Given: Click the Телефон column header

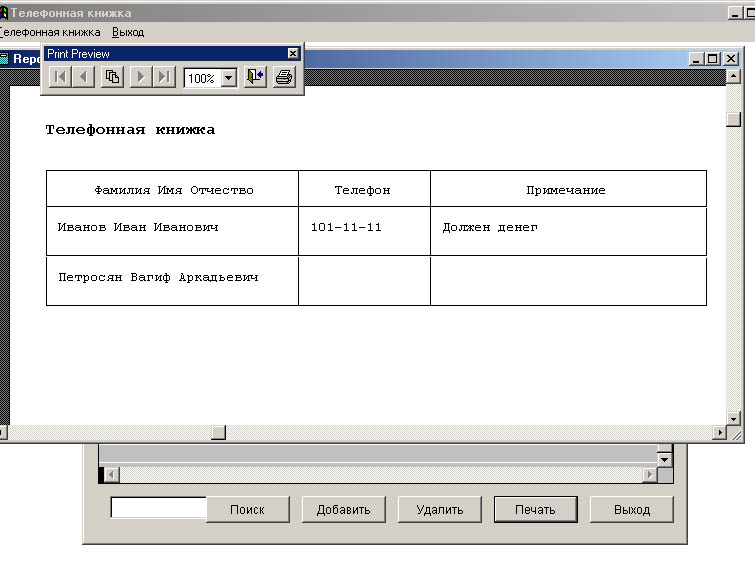Looking at the screenshot, I should click(x=363, y=190).
